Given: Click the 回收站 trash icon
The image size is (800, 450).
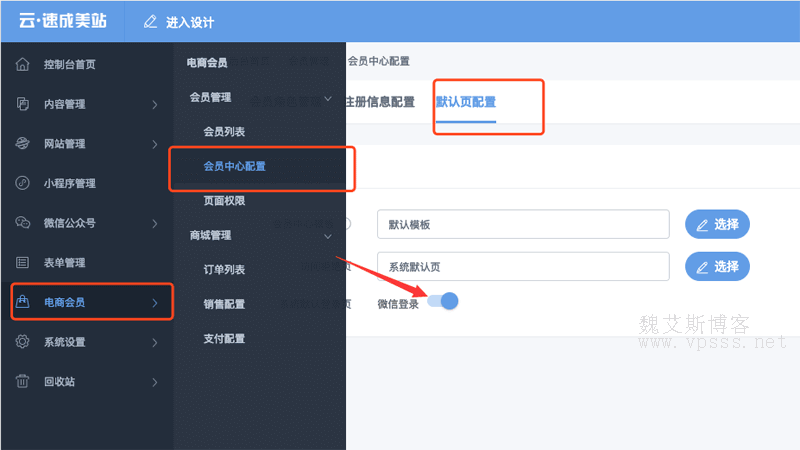Looking at the screenshot, I should (22, 381).
